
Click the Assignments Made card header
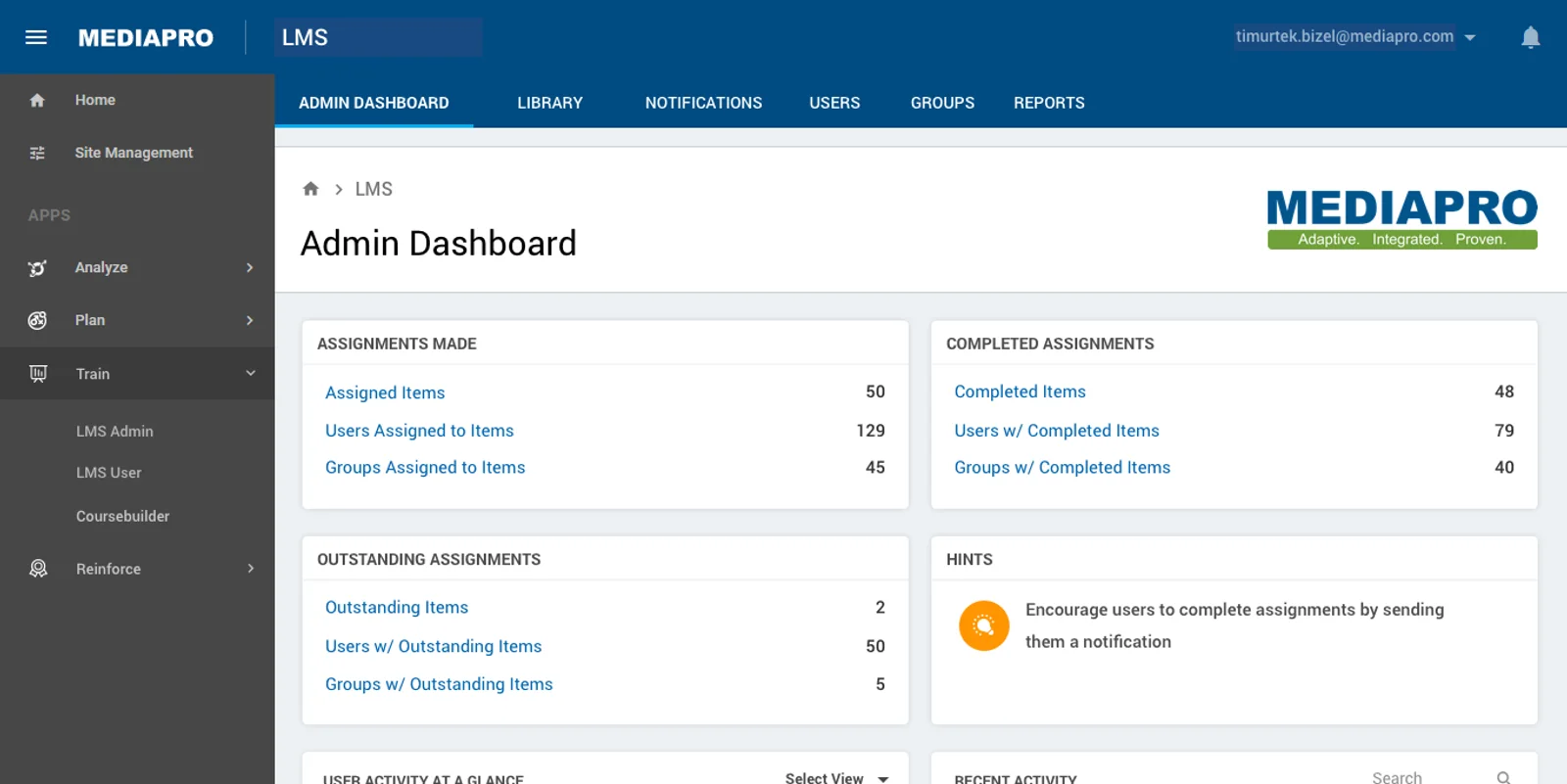(397, 344)
